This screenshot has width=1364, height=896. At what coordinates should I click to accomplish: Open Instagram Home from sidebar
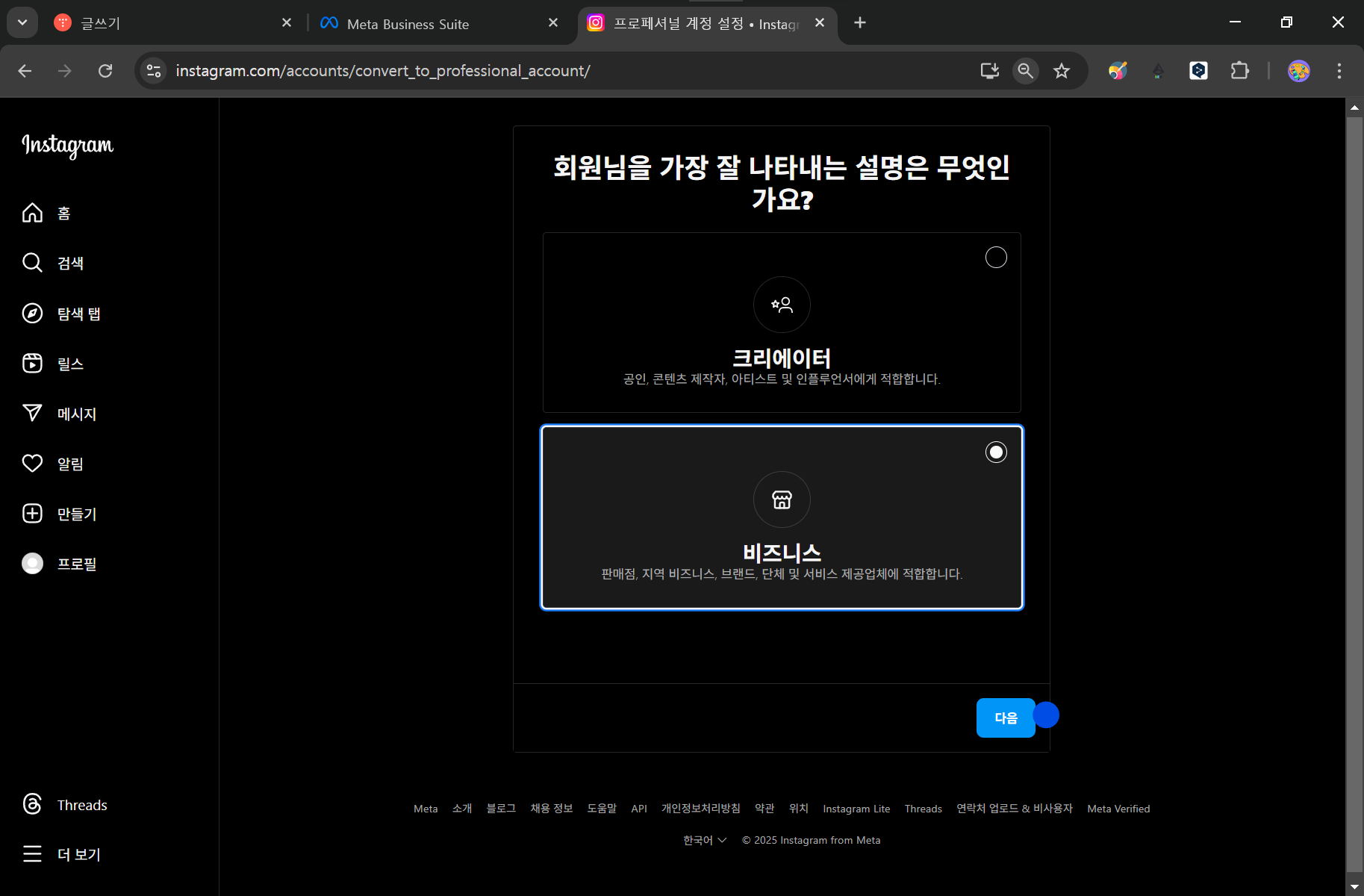click(46, 213)
